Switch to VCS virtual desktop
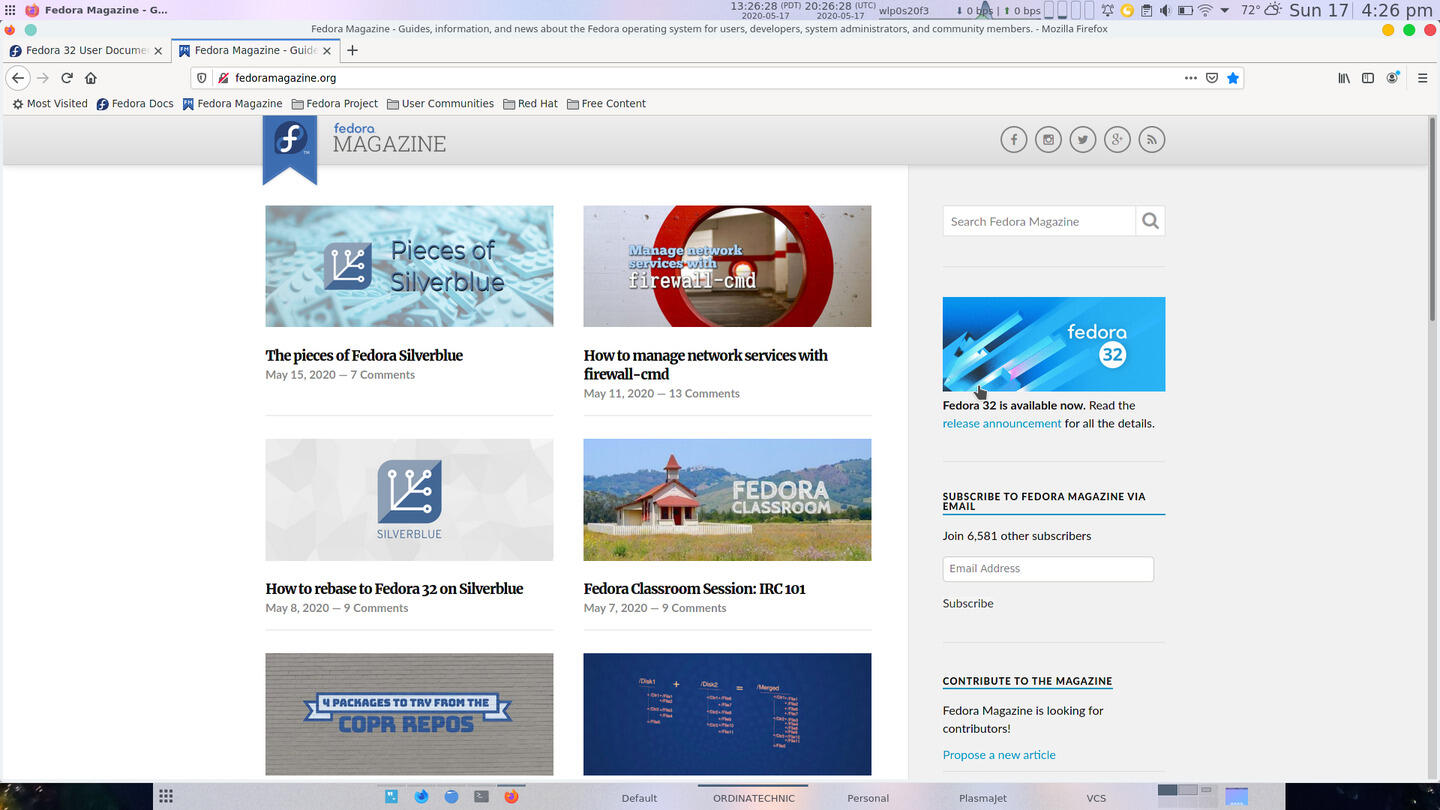This screenshot has width=1440, height=810. 1096,798
